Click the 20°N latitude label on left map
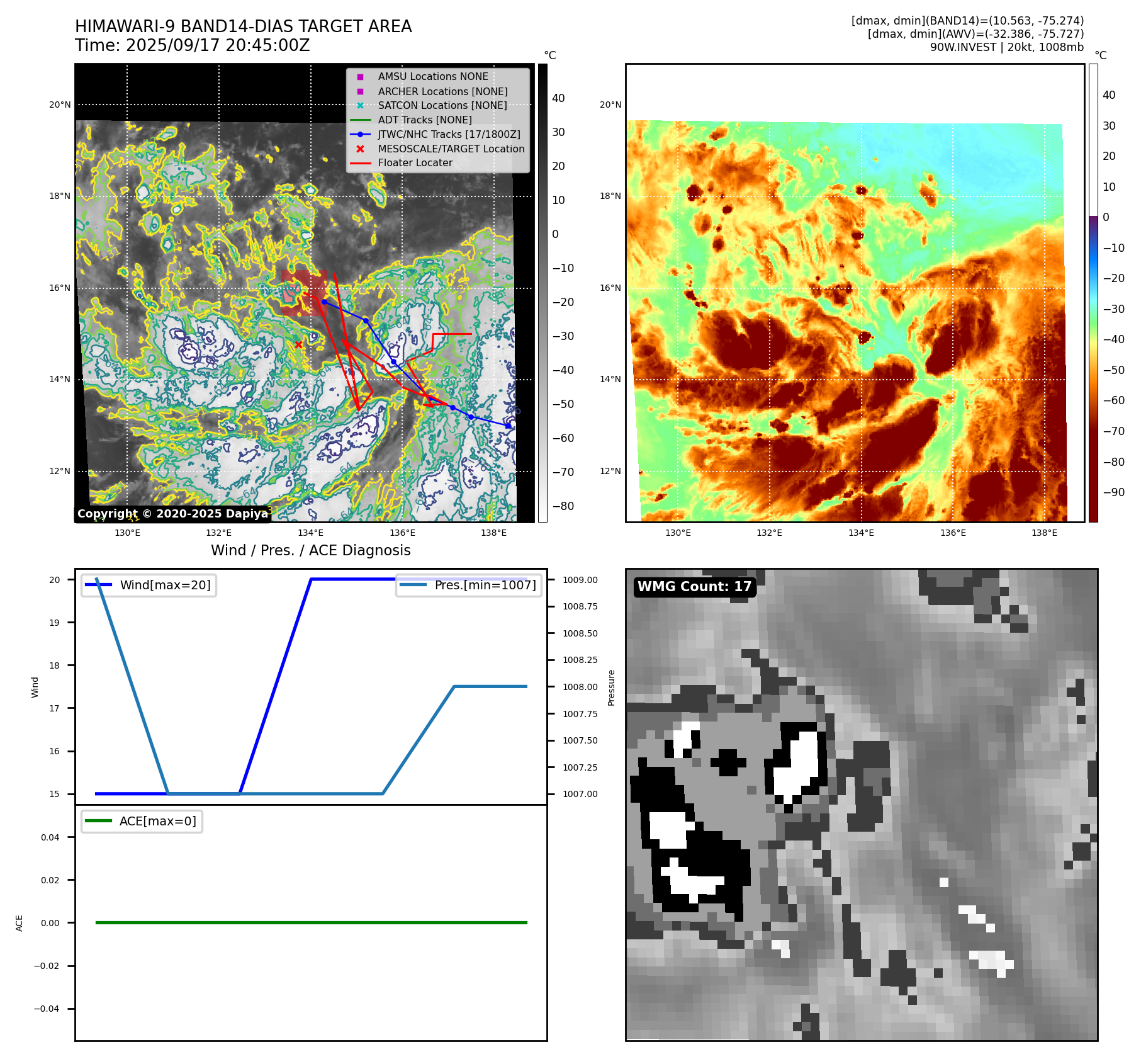Image resolution: width=1141 pixels, height=1064 pixels. click(x=60, y=105)
